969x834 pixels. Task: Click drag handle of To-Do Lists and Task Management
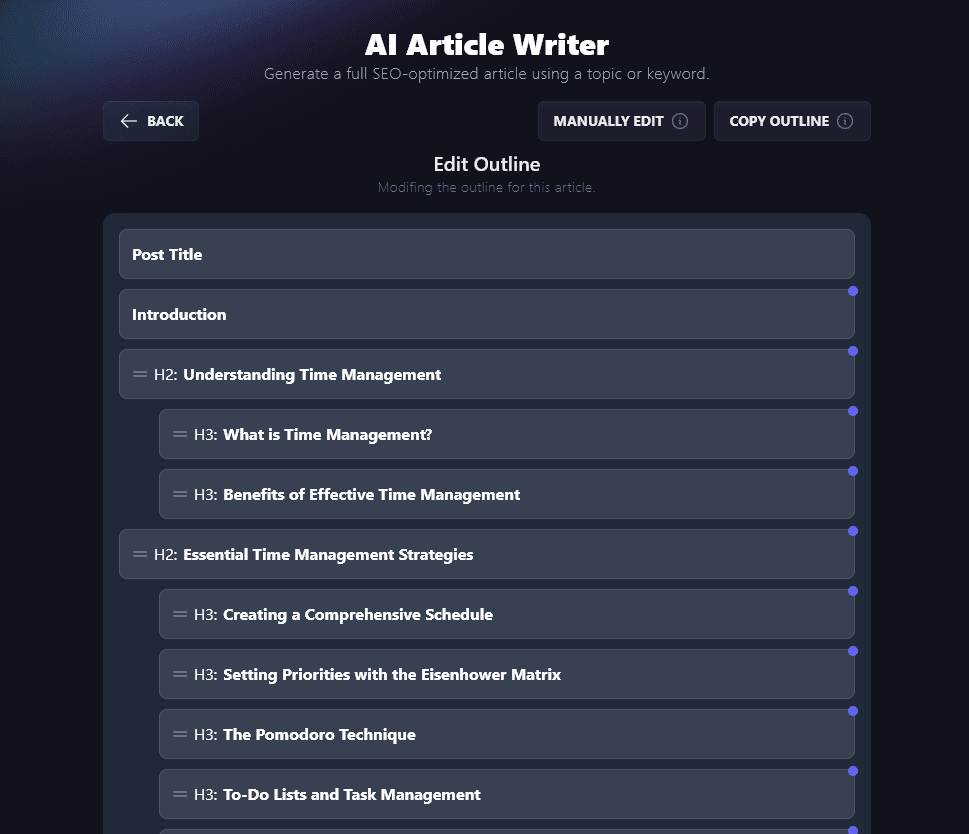click(178, 794)
